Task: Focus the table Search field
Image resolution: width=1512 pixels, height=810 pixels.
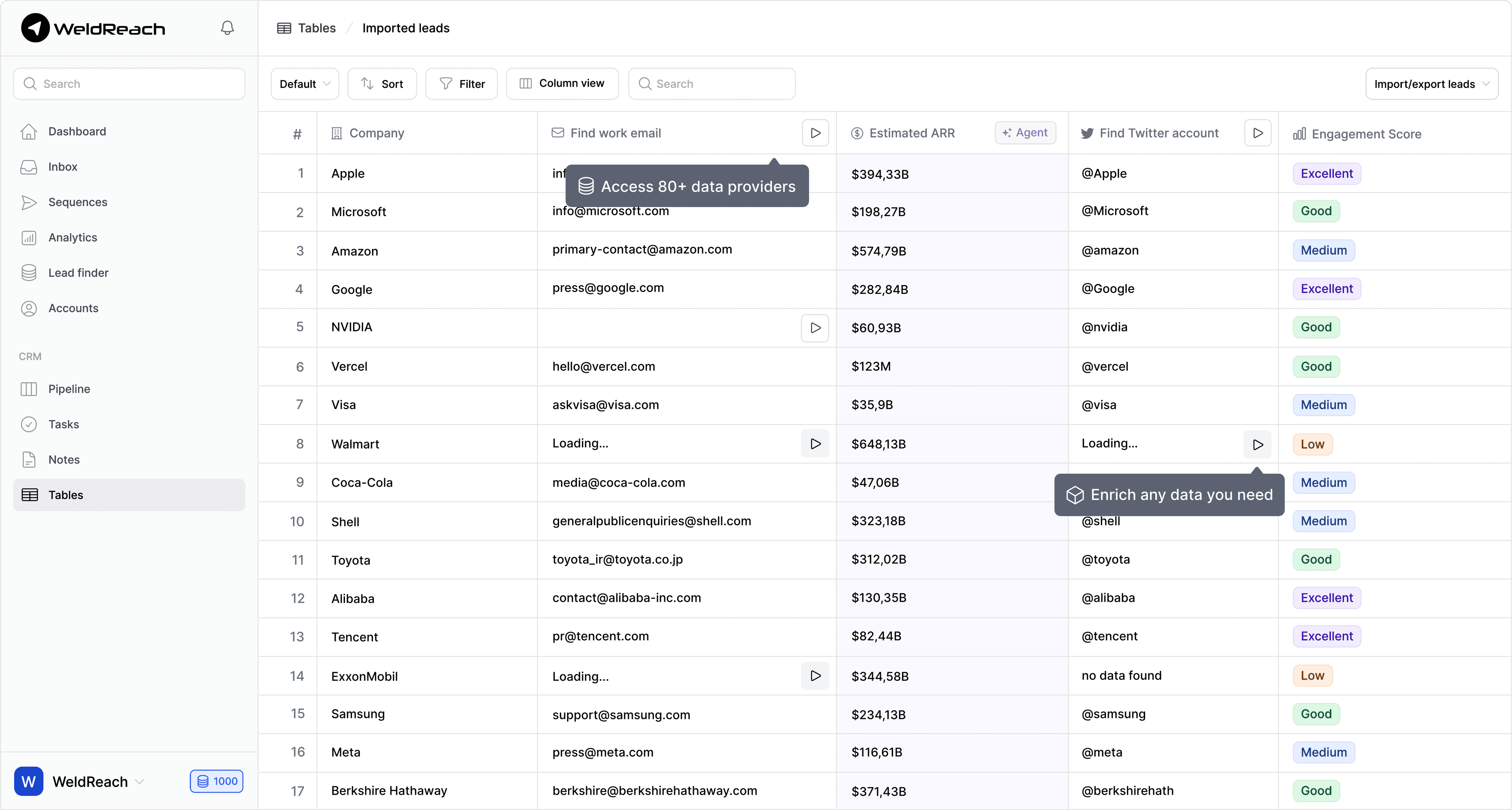Action: pyautogui.click(x=712, y=84)
